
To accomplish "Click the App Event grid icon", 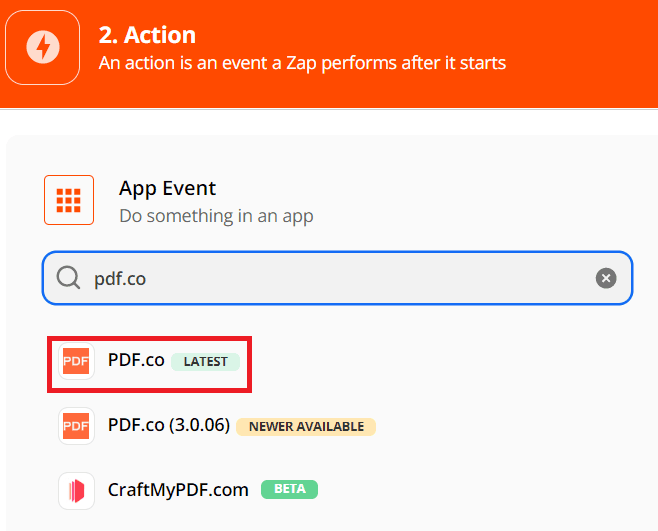I will 69,200.
